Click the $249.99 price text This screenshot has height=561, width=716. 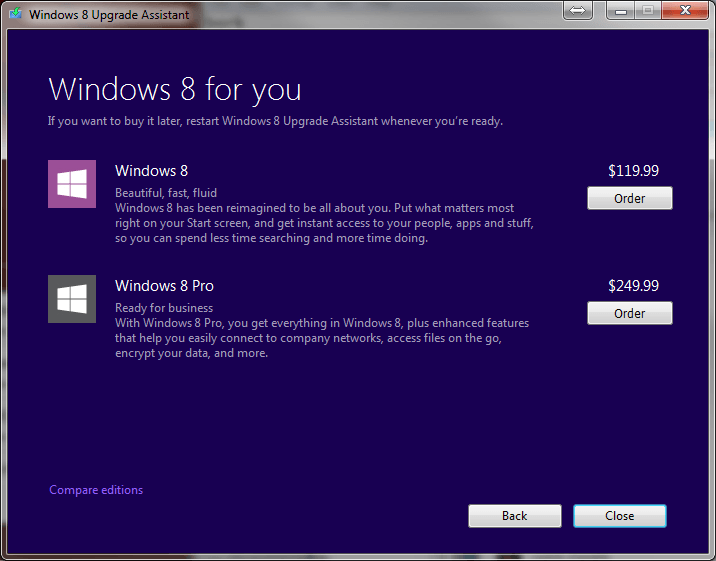click(633, 286)
